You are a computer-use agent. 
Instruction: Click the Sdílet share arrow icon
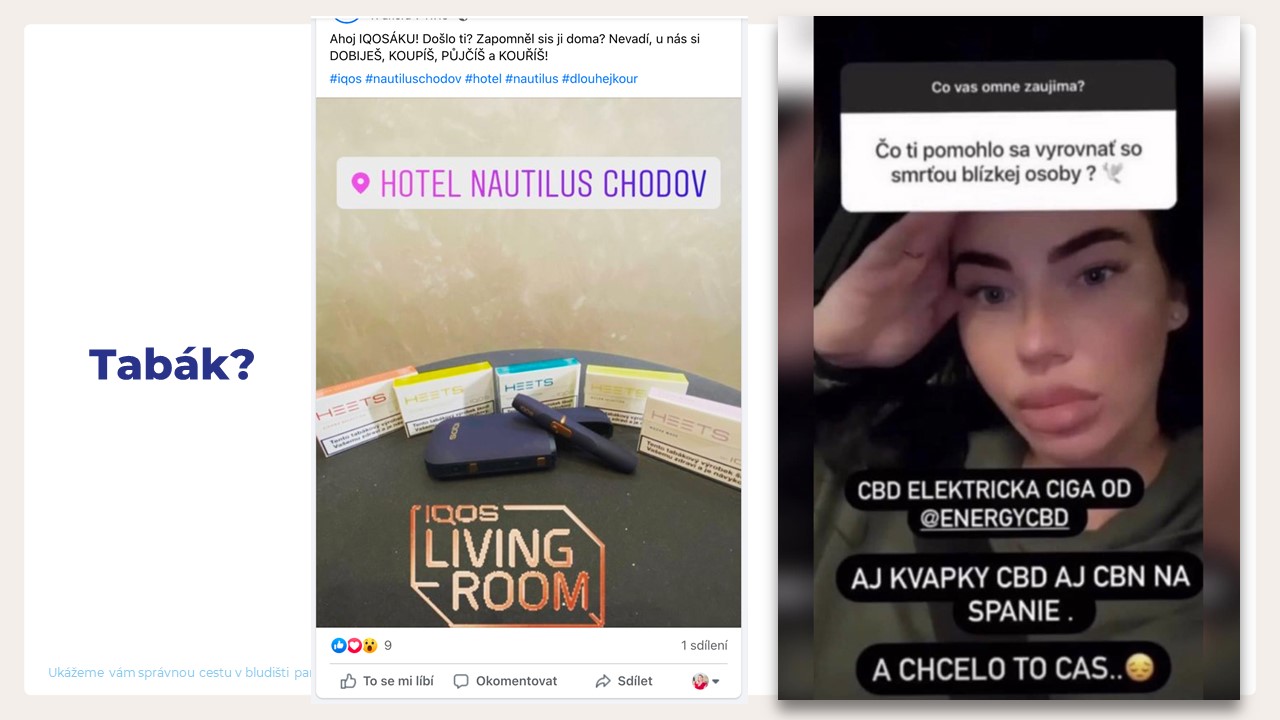click(x=603, y=681)
